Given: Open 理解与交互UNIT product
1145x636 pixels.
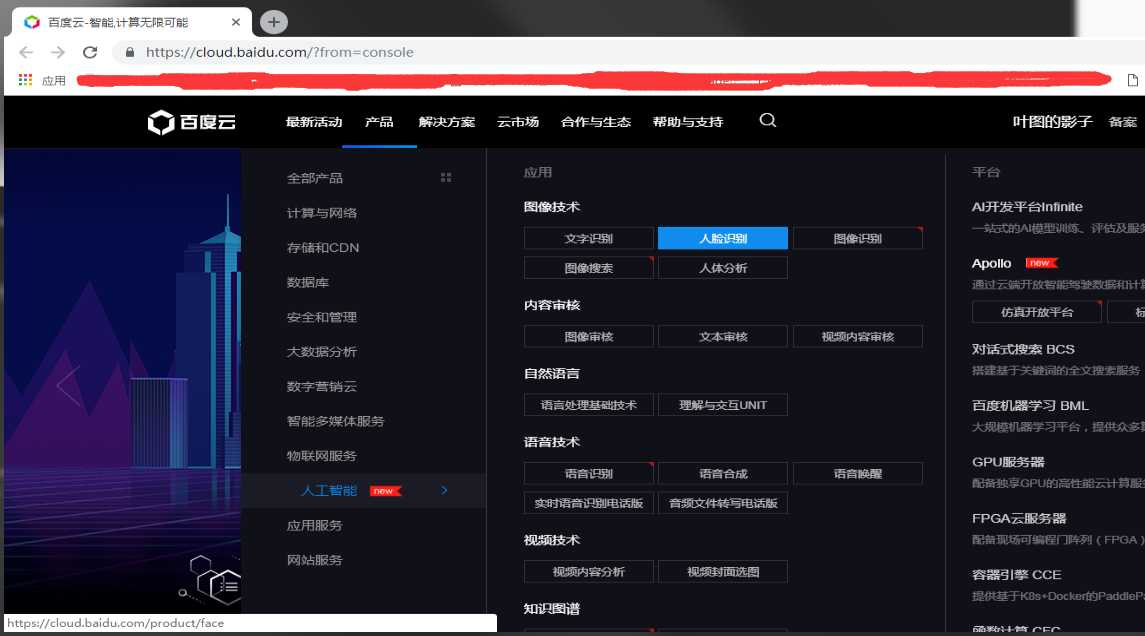Looking at the screenshot, I should click(723, 405).
